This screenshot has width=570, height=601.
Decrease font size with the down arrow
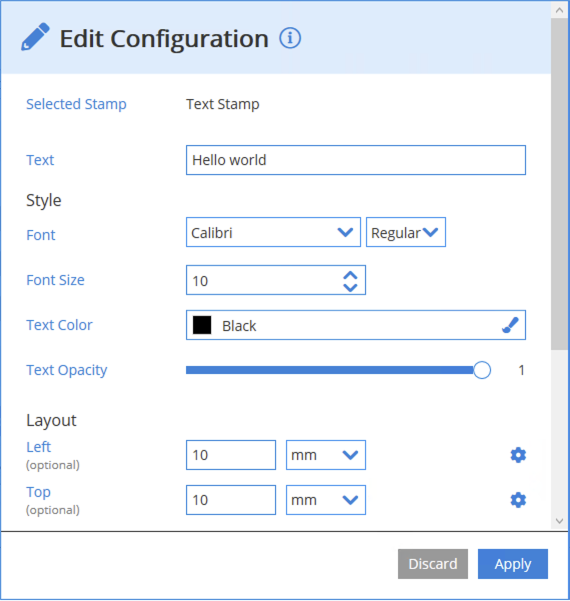pyautogui.click(x=350, y=287)
